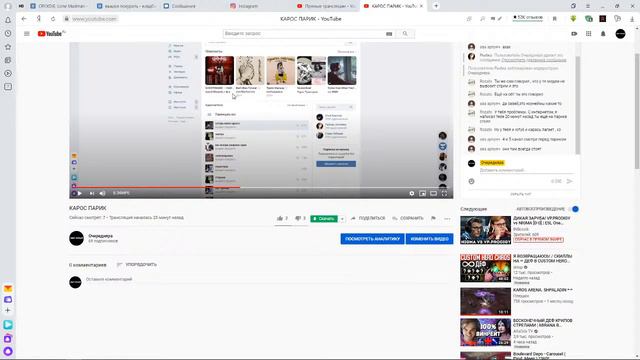Go to the YouTube home logo
Image resolution: width=640 pixels, height=360 pixels.
tap(51, 33)
